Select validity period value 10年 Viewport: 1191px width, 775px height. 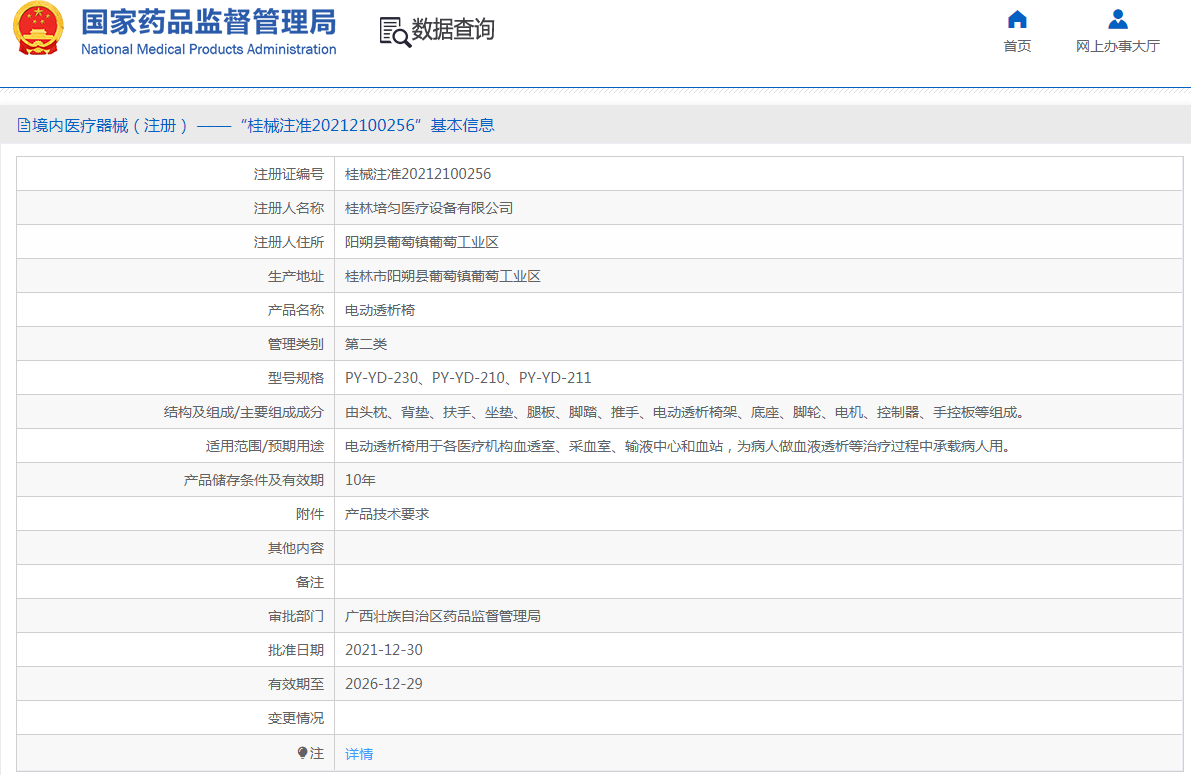tap(360, 480)
